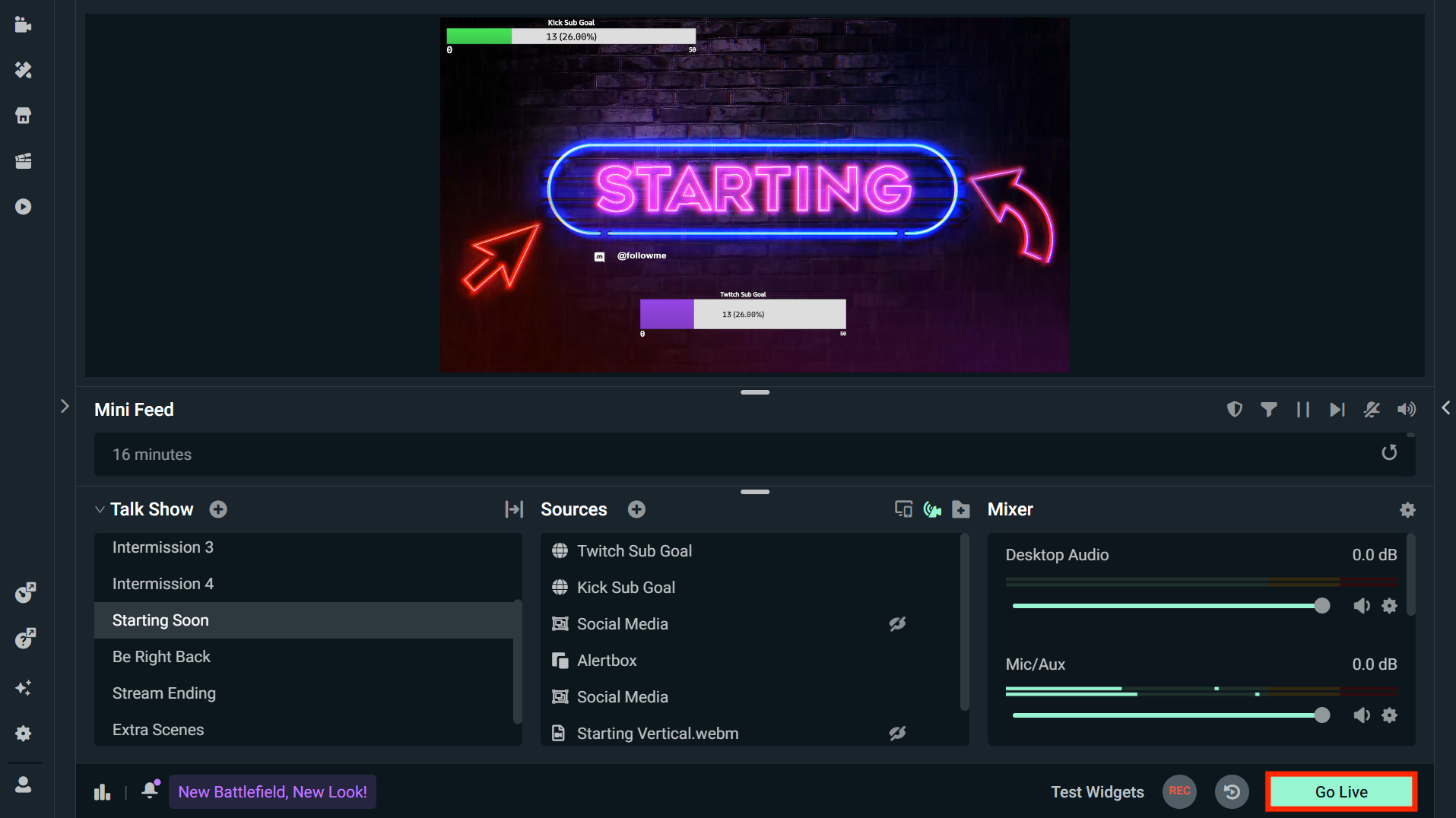Mute Desktop Audio speaker icon

pyautogui.click(x=1361, y=606)
